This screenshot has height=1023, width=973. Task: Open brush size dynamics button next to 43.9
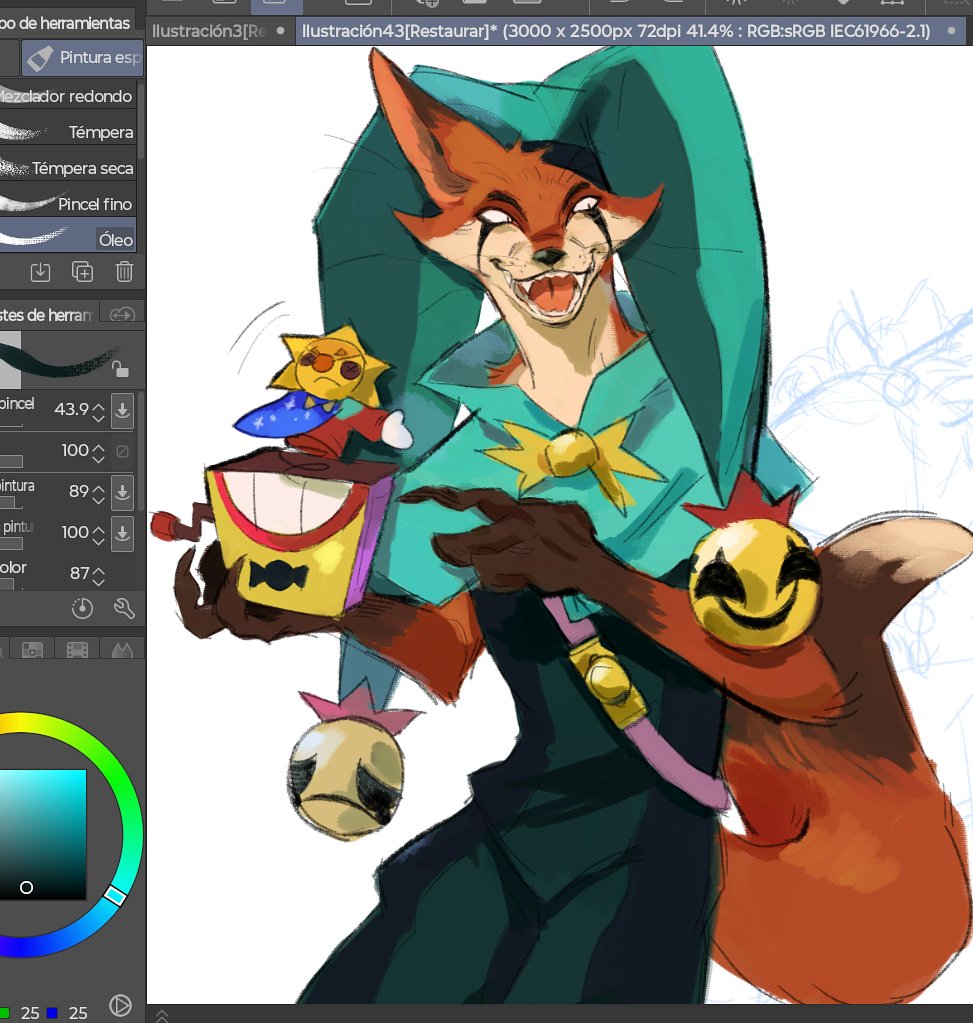coord(122,410)
